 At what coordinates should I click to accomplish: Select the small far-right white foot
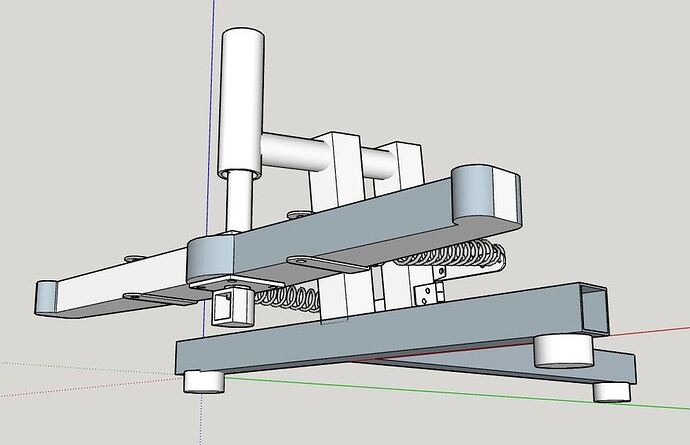click(x=612, y=391)
